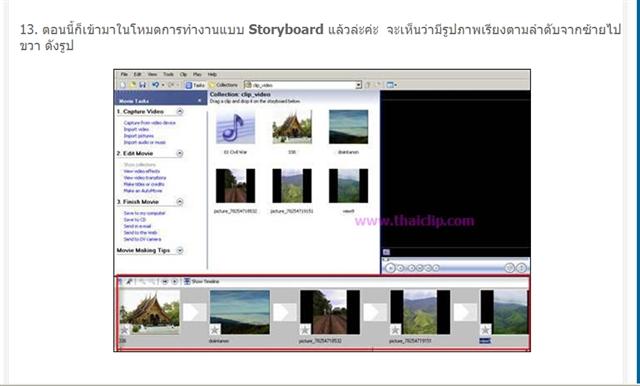Click the Narrate Timeline microphone icon
640x386 pixels.
(129, 282)
